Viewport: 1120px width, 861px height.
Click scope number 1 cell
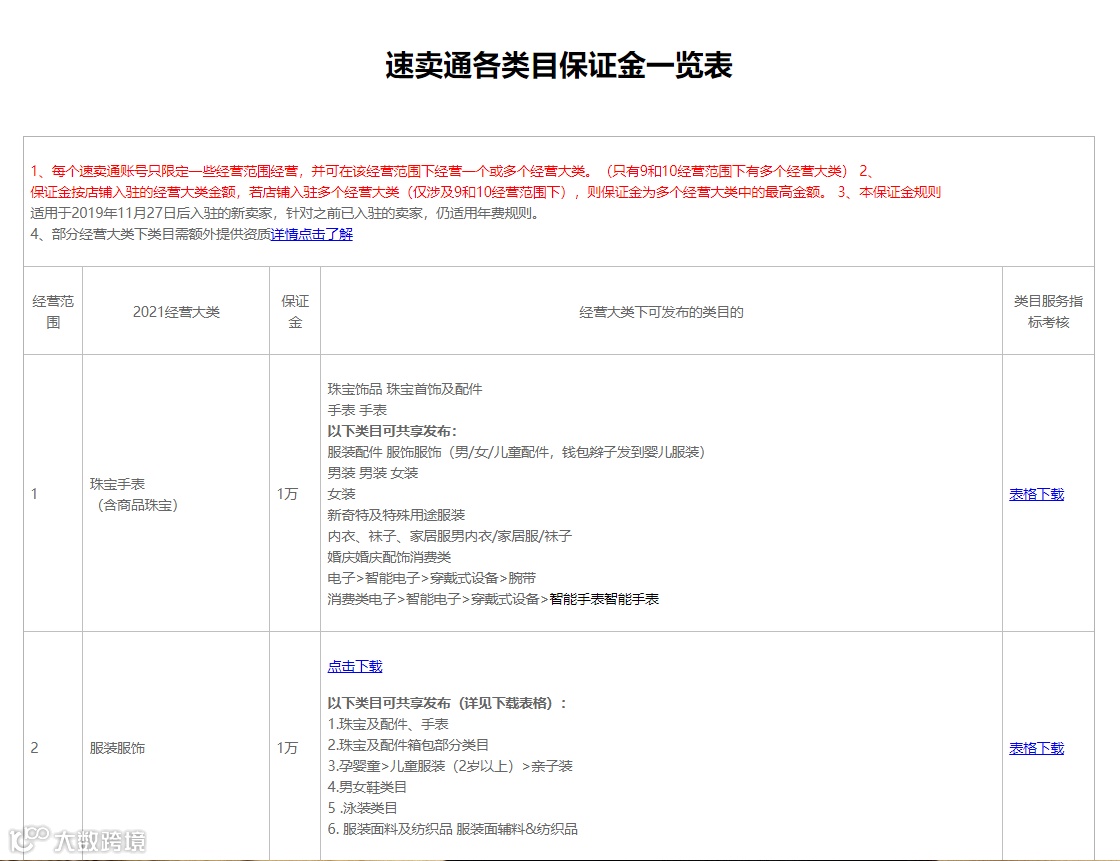[x=53, y=494]
